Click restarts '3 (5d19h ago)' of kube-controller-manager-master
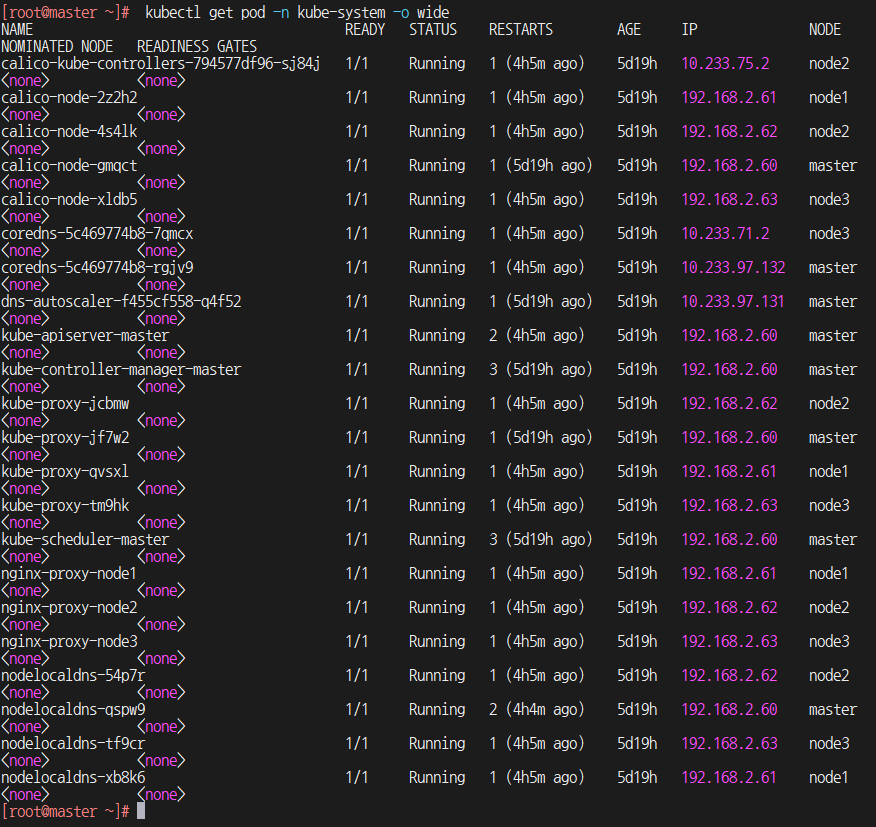The height and width of the screenshot is (827, 876). [x=540, y=370]
